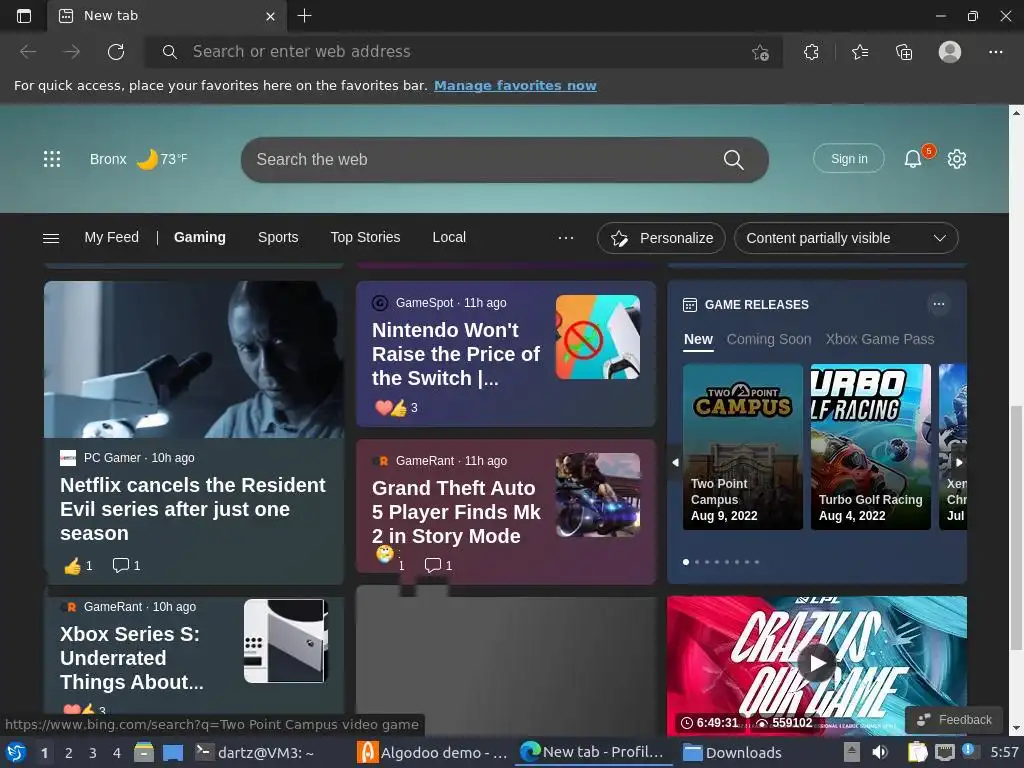This screenshot has width=1024, height=768.
Task: Open the Bronx weather widget
Action: pos(138,159)
